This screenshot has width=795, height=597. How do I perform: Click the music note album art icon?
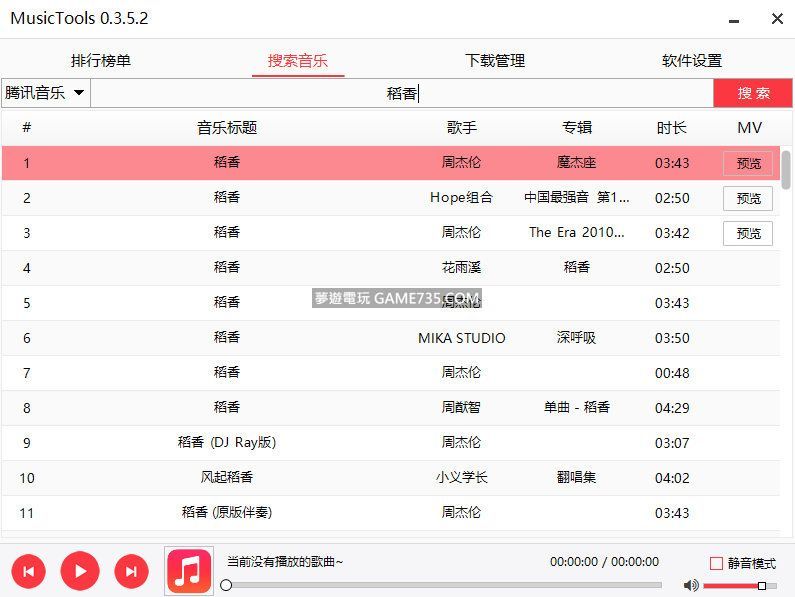pyautogui.click(x=189, y=571)
